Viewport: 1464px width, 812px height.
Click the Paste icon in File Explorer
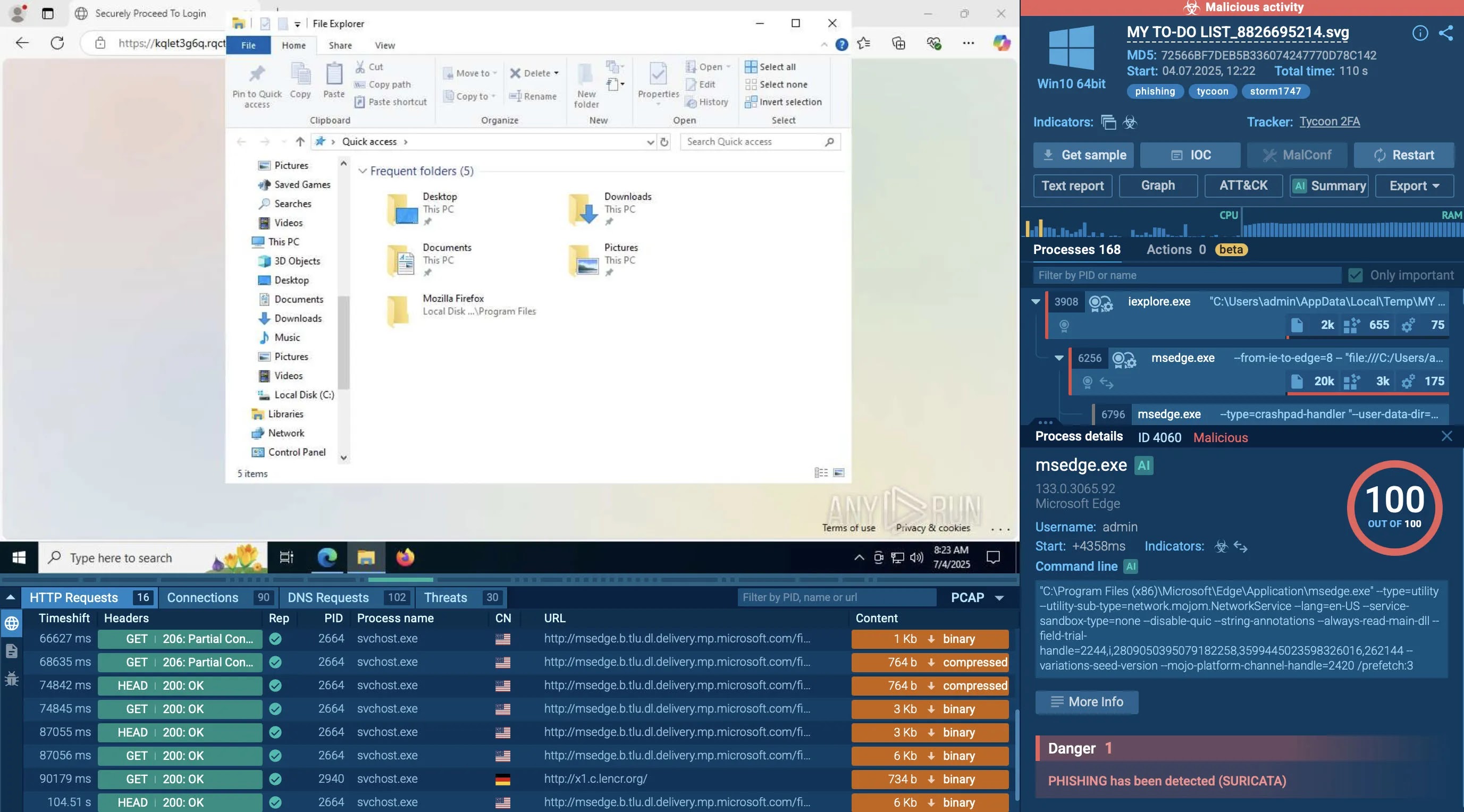(334, 81)
